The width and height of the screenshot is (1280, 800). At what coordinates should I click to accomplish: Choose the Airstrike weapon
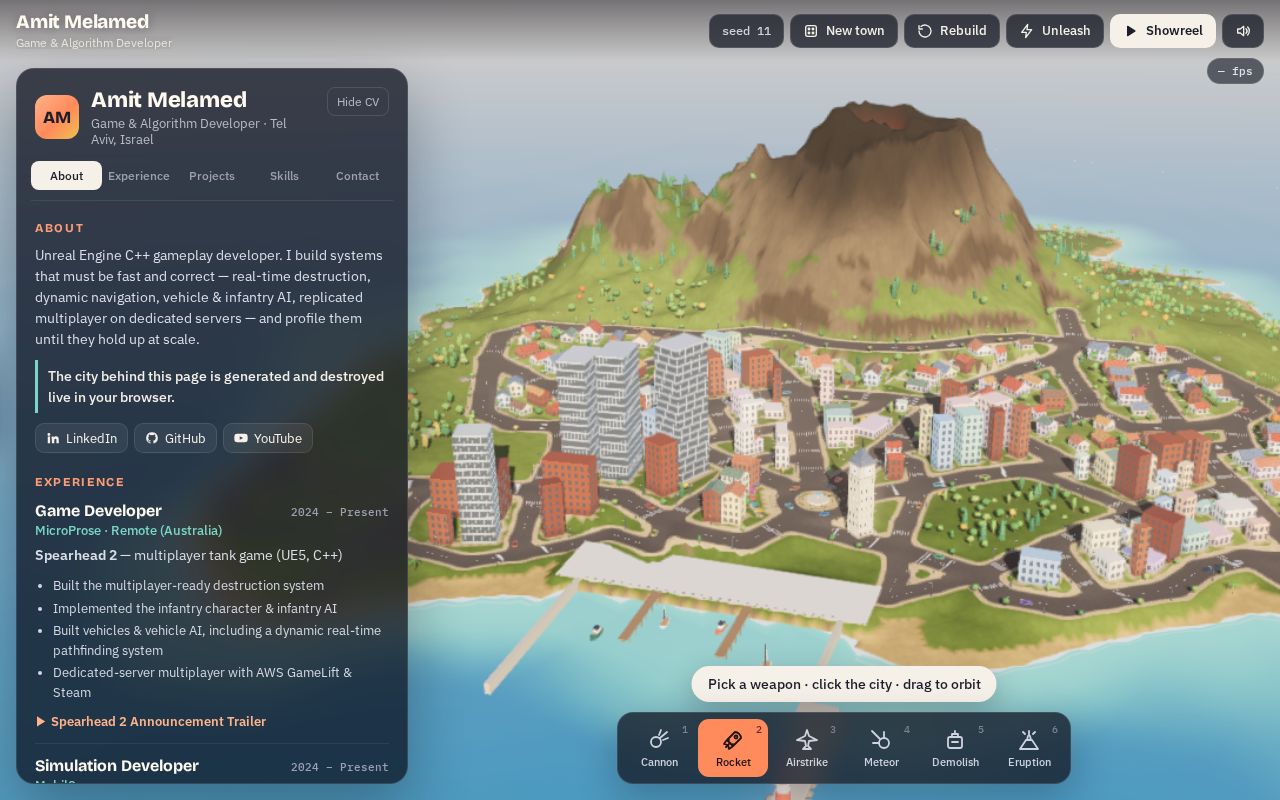coord(807,748)
